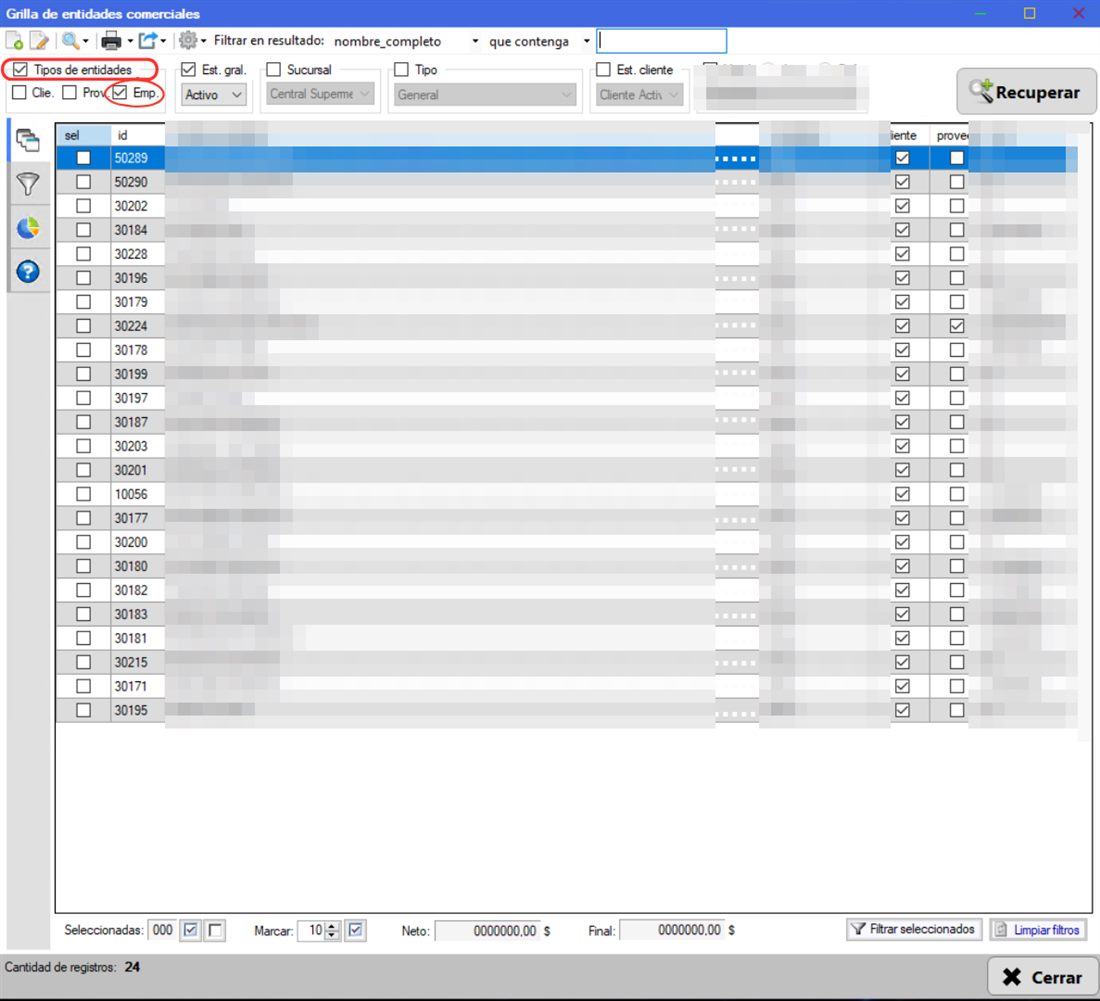Apply marking with the check icon after Marcar
Image resolution: width=1100 pixels, height=1001 pixels.
click(x=356, y=930)
